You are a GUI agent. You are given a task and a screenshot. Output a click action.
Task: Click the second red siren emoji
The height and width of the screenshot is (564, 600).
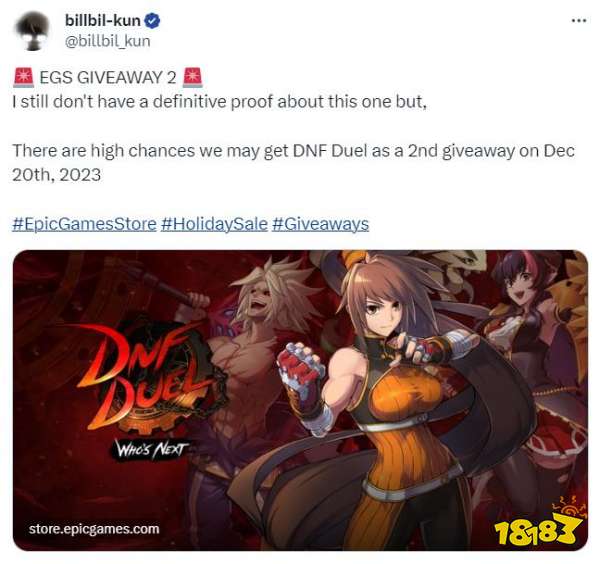tap(192, 77)
